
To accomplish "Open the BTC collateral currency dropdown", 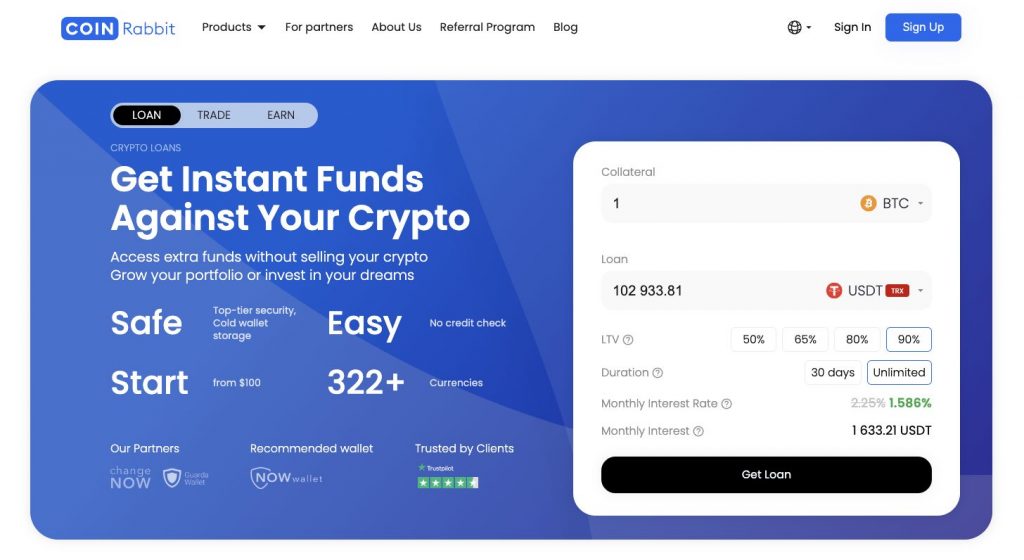I will click(891, 204).
